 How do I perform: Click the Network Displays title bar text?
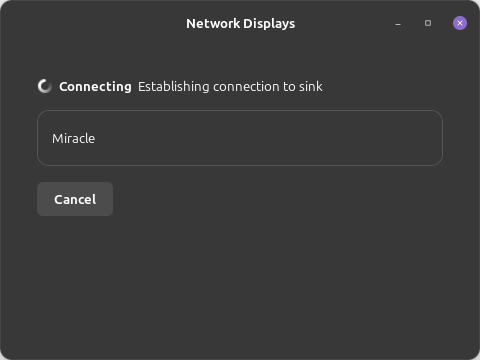coord(240,24)
